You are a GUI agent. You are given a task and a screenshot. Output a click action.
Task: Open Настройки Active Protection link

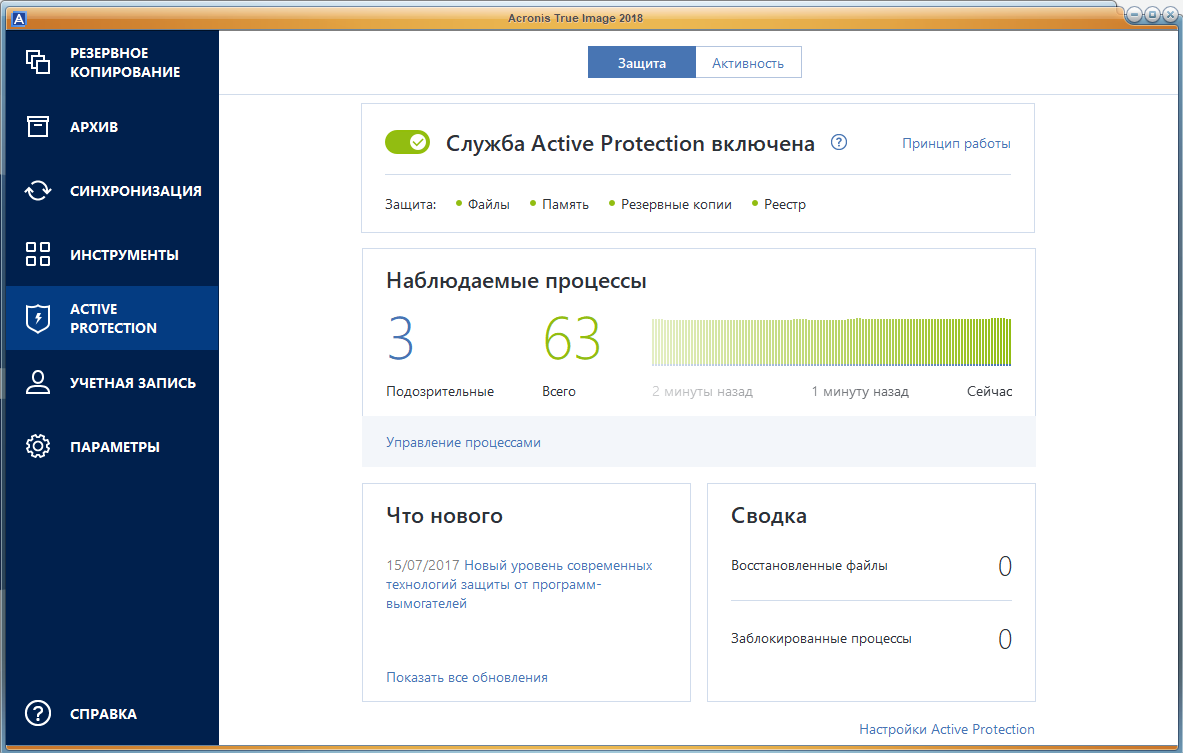(x=946, y=729)
